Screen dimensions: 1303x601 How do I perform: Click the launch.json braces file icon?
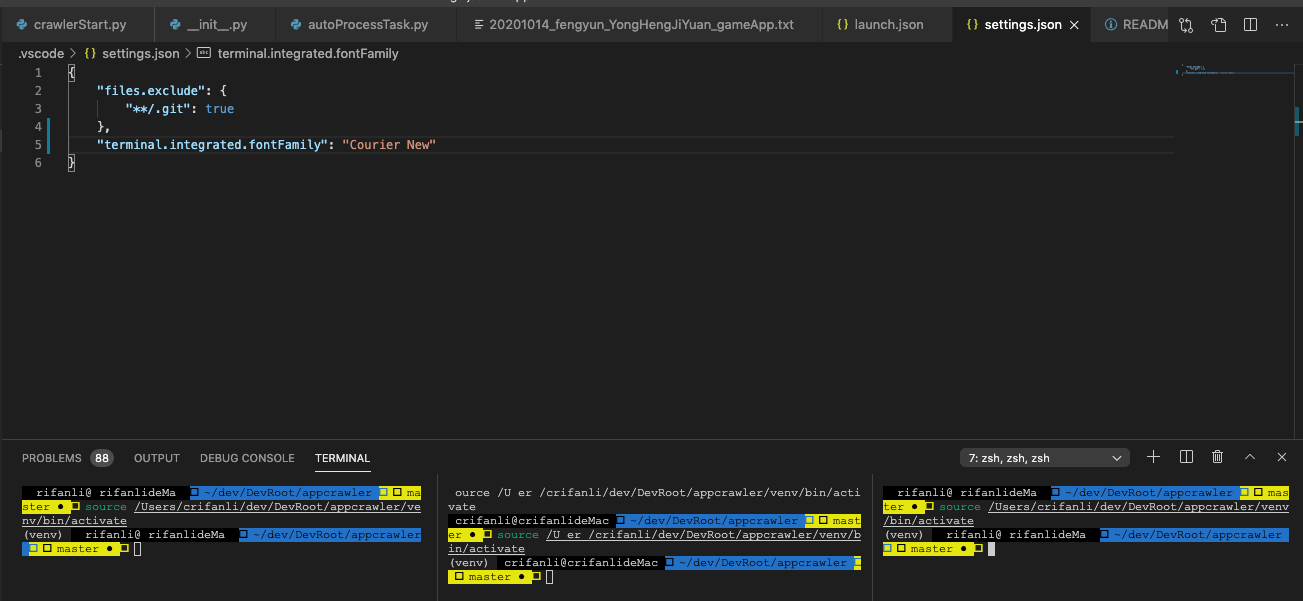click(x=843, y=24)
